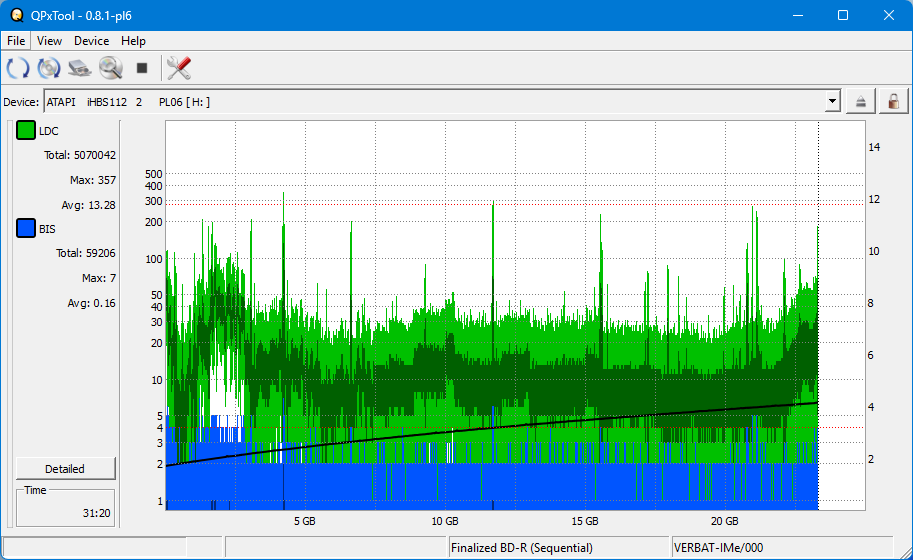
Task: Open the File menu
Action: [x=16, y=41]
